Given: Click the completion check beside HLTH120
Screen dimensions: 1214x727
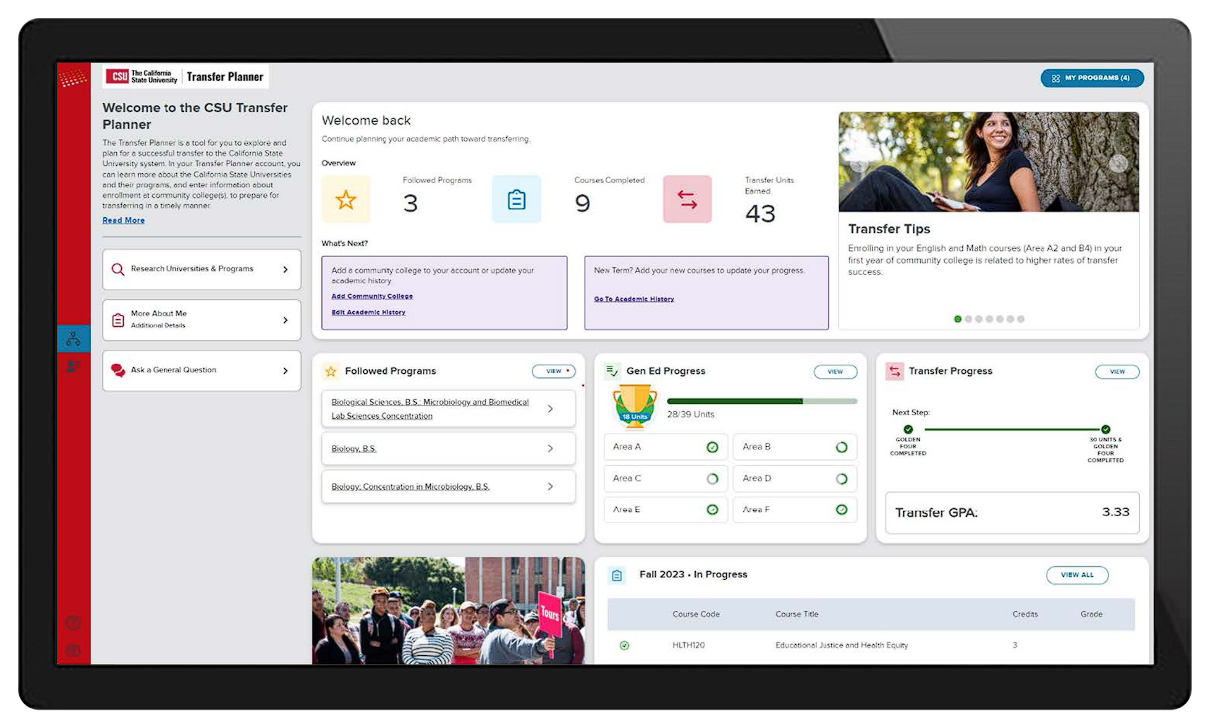Looking at the screenshot, I should click(x=625, y=645).
